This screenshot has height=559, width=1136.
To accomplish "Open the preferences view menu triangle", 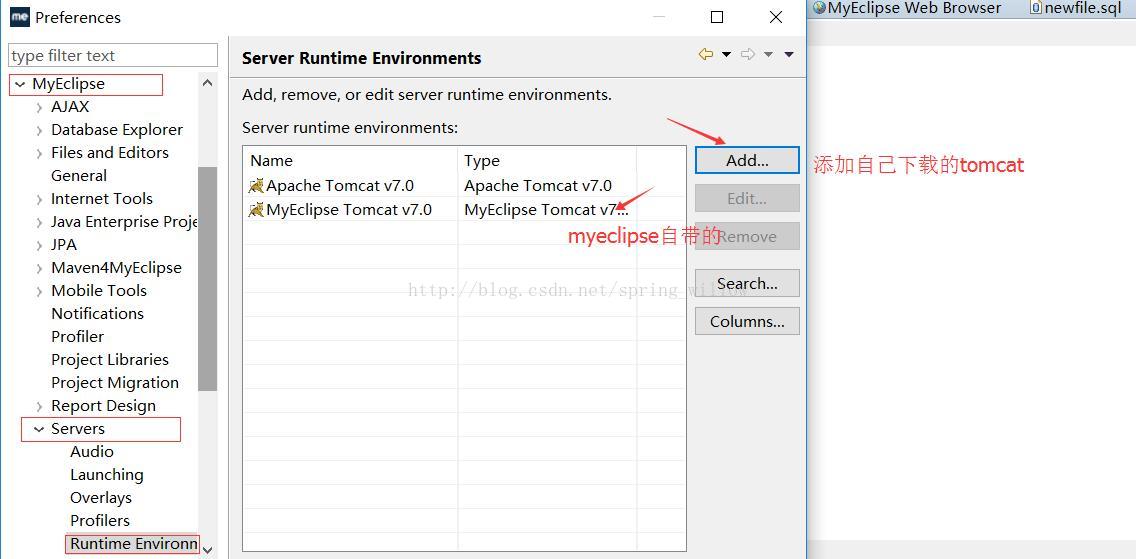I will pyautogui.click(x=790, y=54).
